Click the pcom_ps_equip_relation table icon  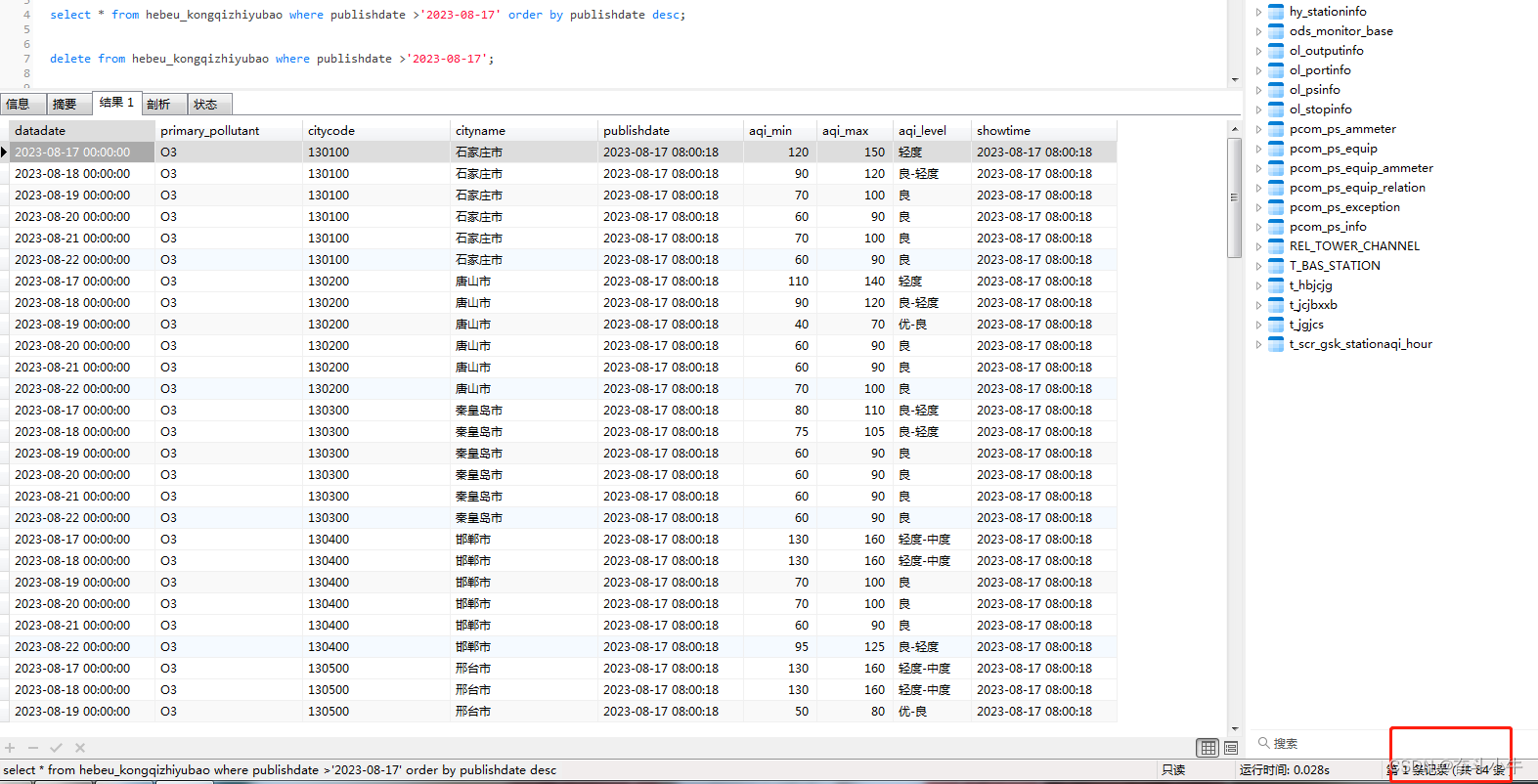[1276, 188]
